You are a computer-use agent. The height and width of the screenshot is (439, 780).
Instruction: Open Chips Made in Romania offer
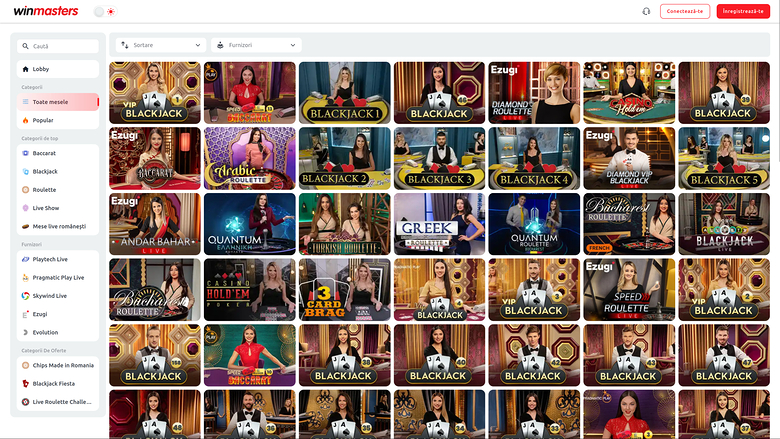pyautogui.click(x=58, y=365)
